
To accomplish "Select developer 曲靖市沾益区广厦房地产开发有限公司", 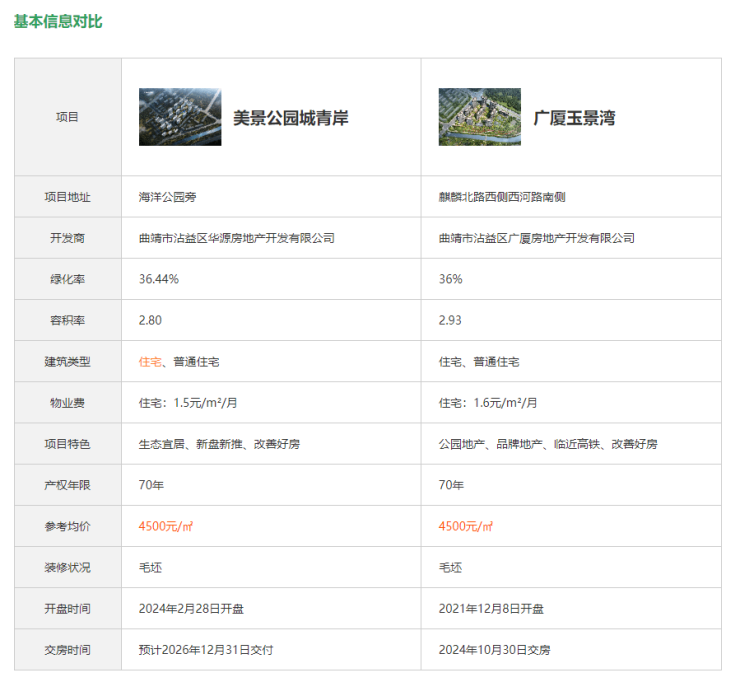I will coord(536,238).
